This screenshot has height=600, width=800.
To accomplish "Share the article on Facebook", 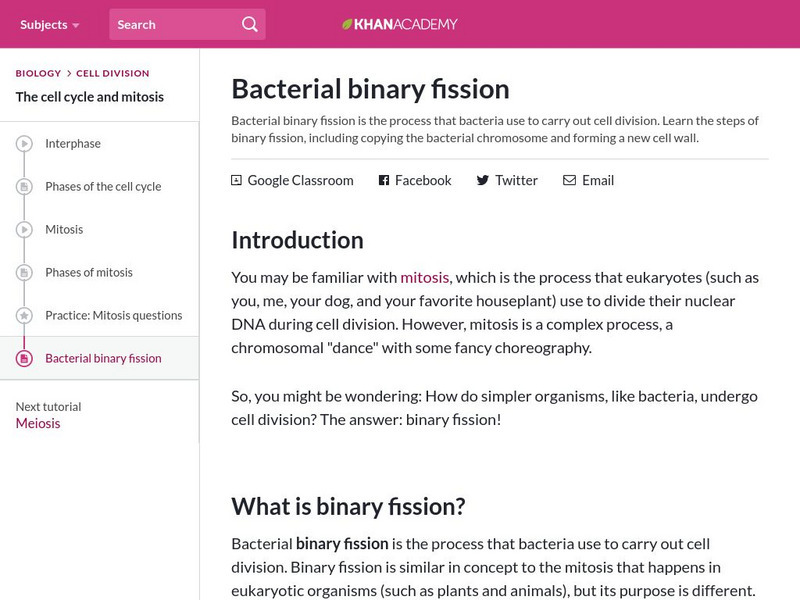I will pos(414,181).
